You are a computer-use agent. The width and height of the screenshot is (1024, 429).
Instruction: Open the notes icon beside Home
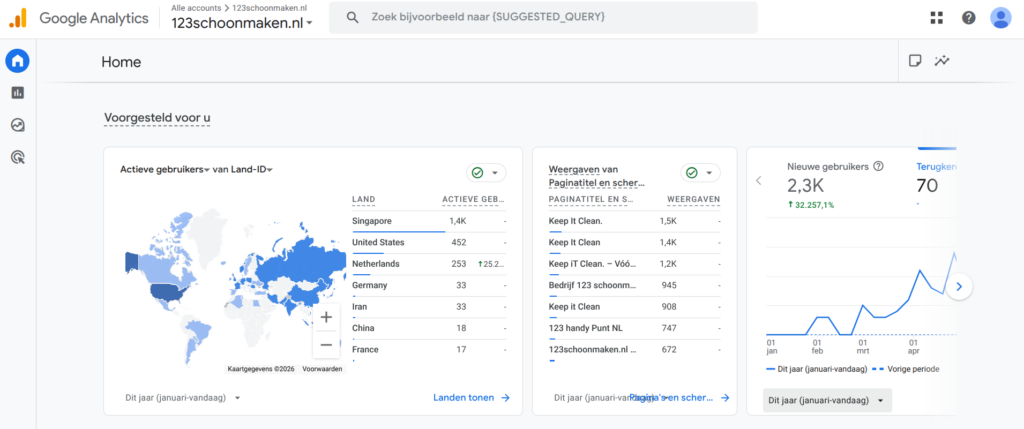pos(915,61)
